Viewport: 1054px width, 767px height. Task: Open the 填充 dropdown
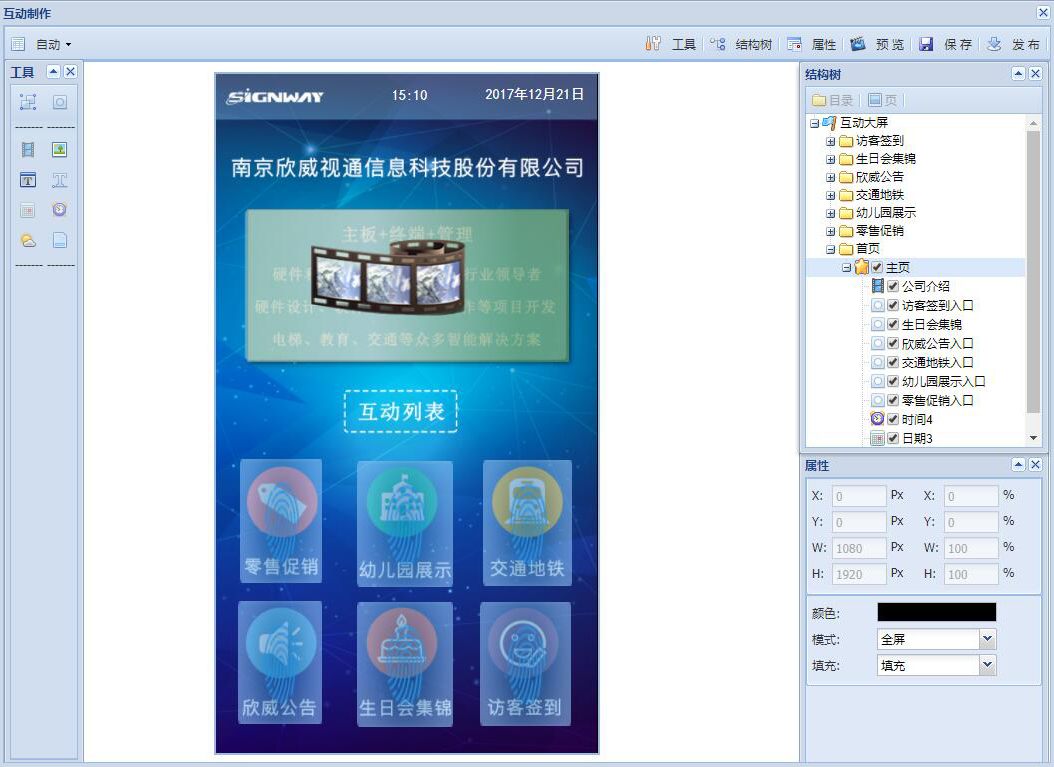[x=987, y=665]
